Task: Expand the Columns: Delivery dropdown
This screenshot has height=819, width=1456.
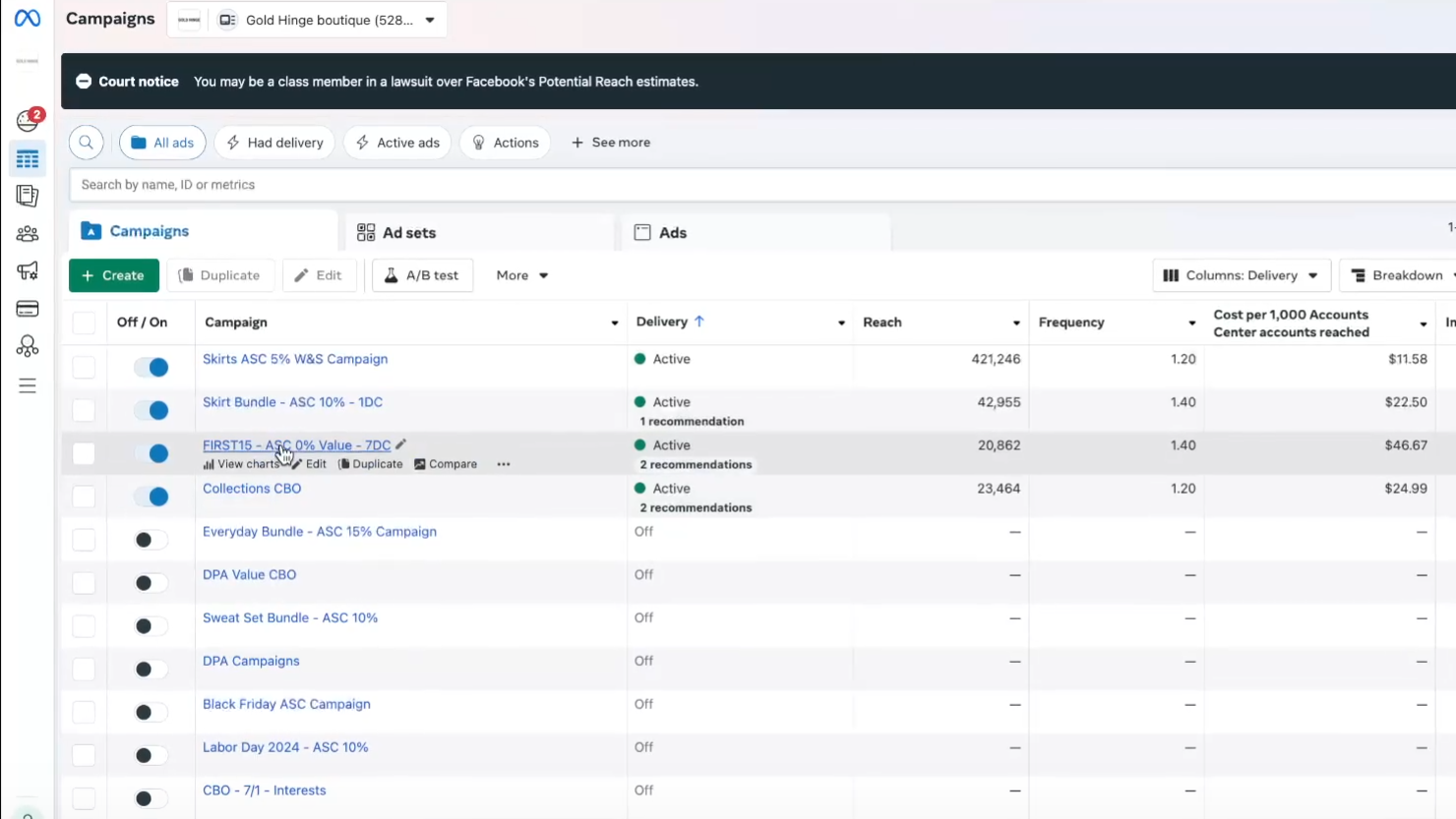Action: pos(1241,275)
